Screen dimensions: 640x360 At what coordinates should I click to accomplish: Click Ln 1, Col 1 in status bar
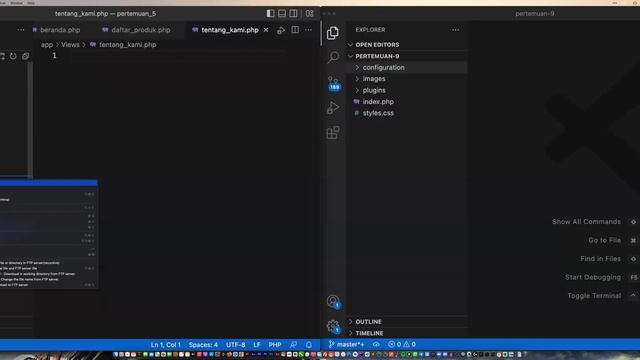pyautogui.click(x=165, y=344)
